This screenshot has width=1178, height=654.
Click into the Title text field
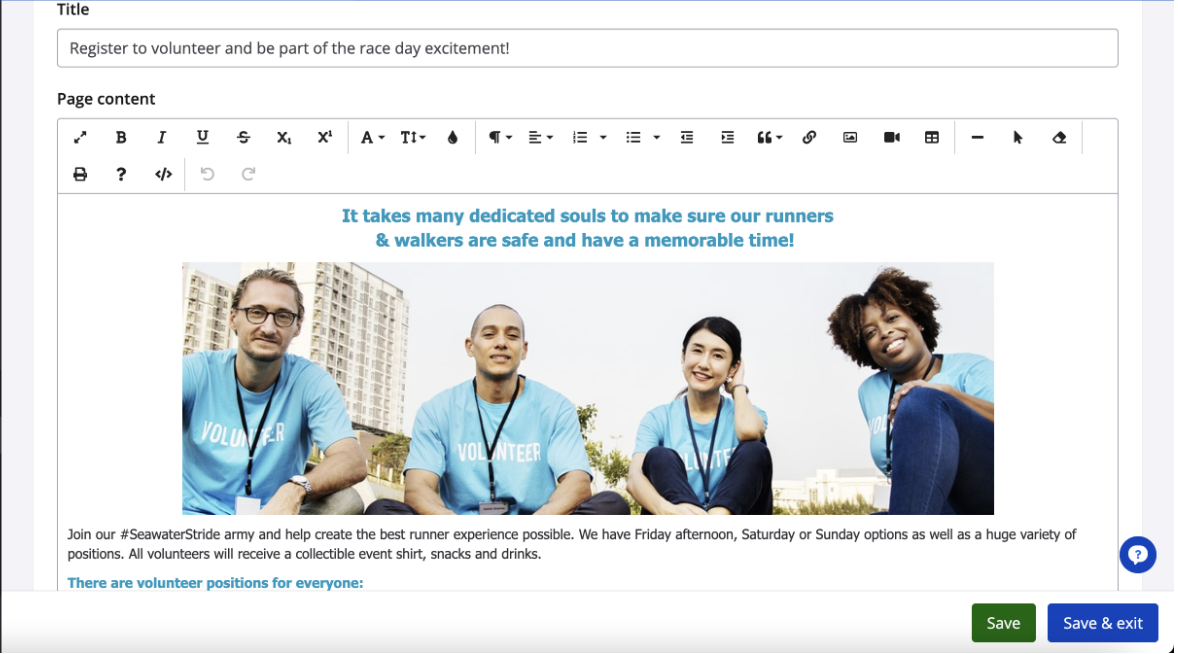click(x=587, y=48)
